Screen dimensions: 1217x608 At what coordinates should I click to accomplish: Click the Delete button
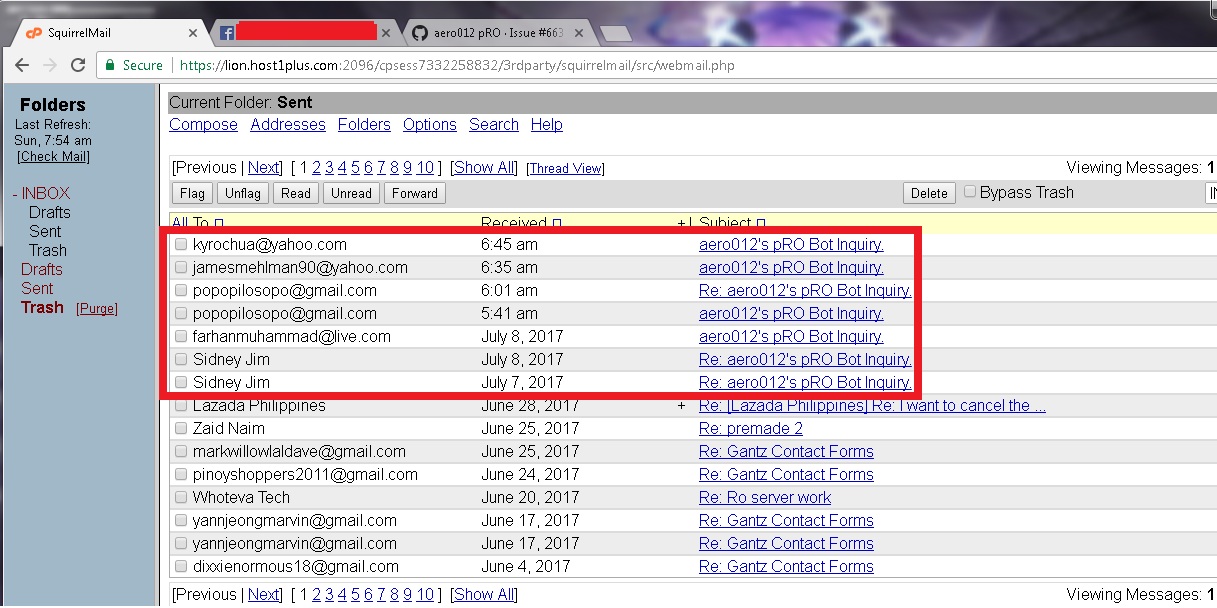tap(929, 193)
